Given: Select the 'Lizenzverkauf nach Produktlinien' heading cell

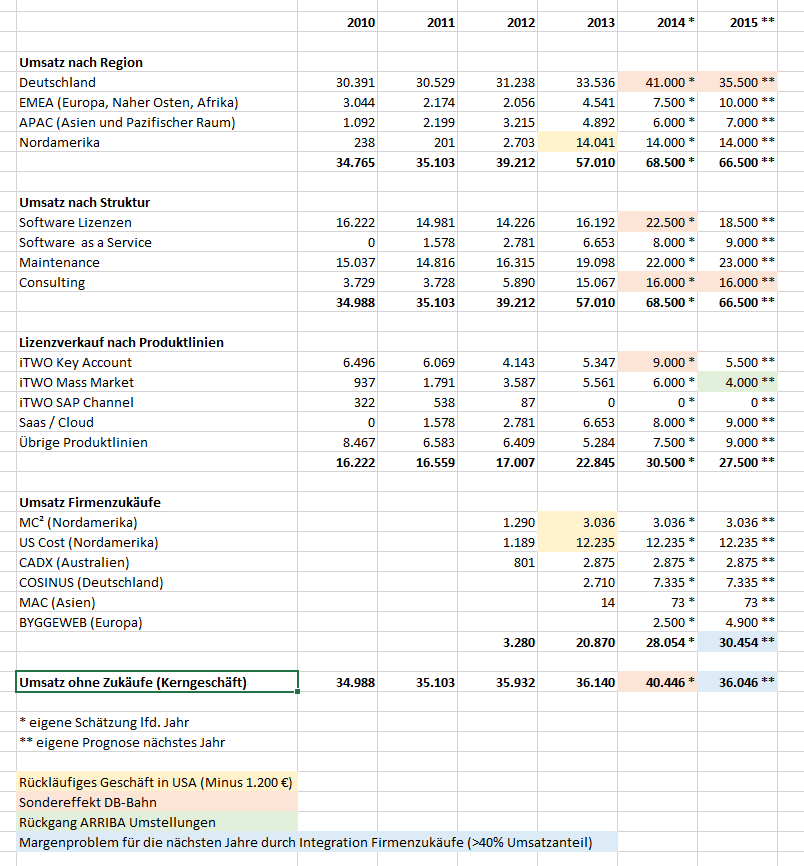Looking at the screenshot, I should tap(121, 342).
